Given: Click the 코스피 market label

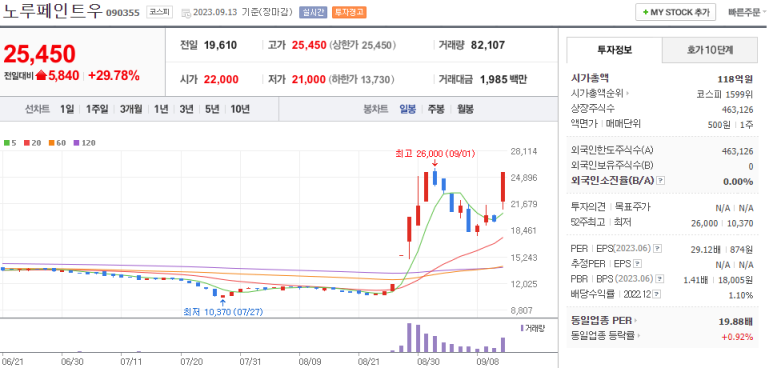Looking at the screenshot, I should click(160, 12).
